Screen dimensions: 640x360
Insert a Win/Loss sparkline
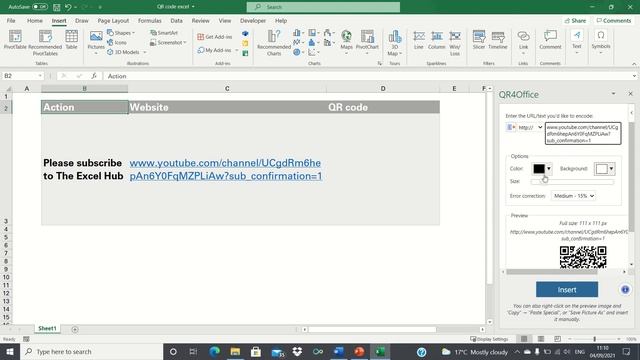click(455, 42)
